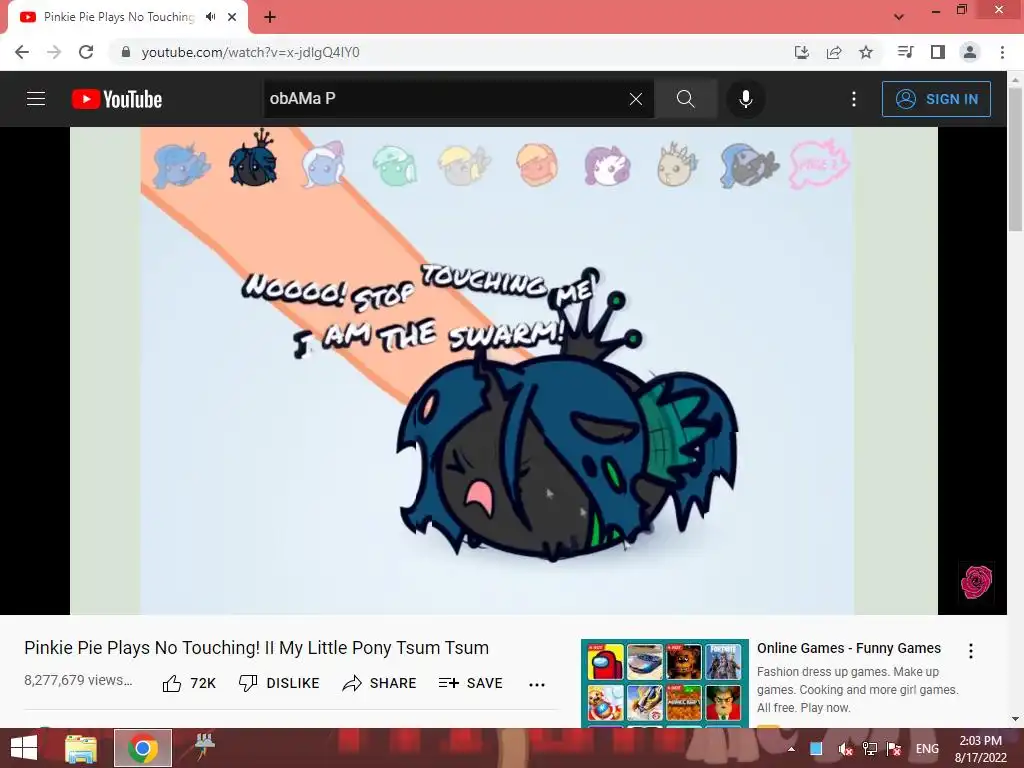
Task: Open a new browser tab
Action: point(270,17)
